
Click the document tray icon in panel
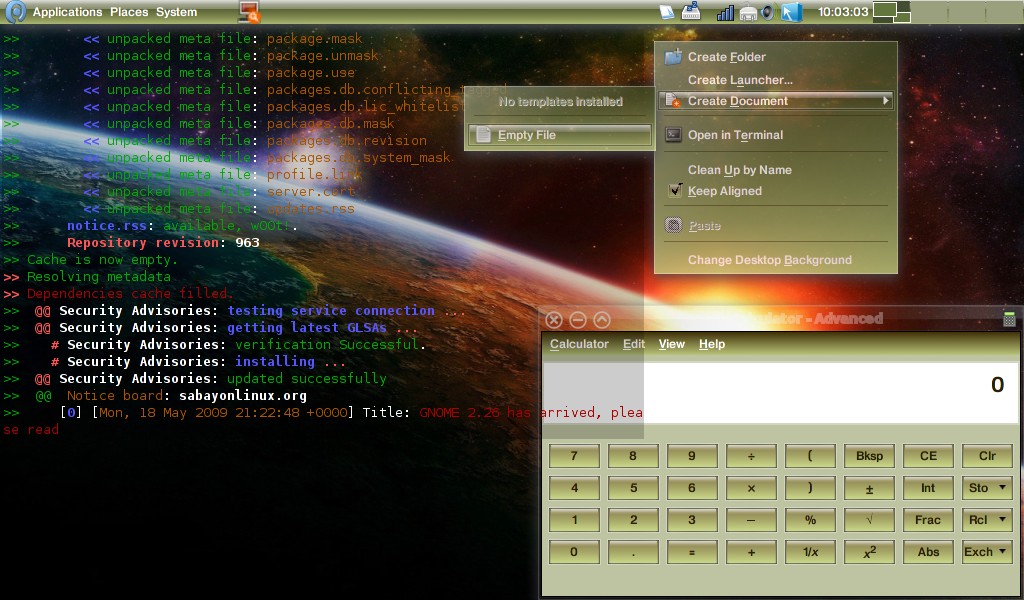tap(667, 12)
